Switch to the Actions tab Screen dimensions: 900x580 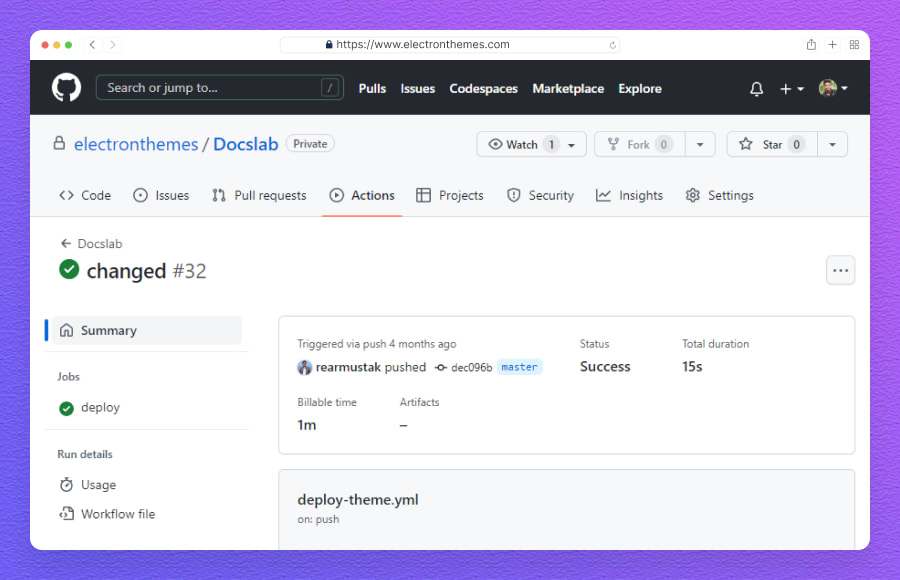point(362,195)
